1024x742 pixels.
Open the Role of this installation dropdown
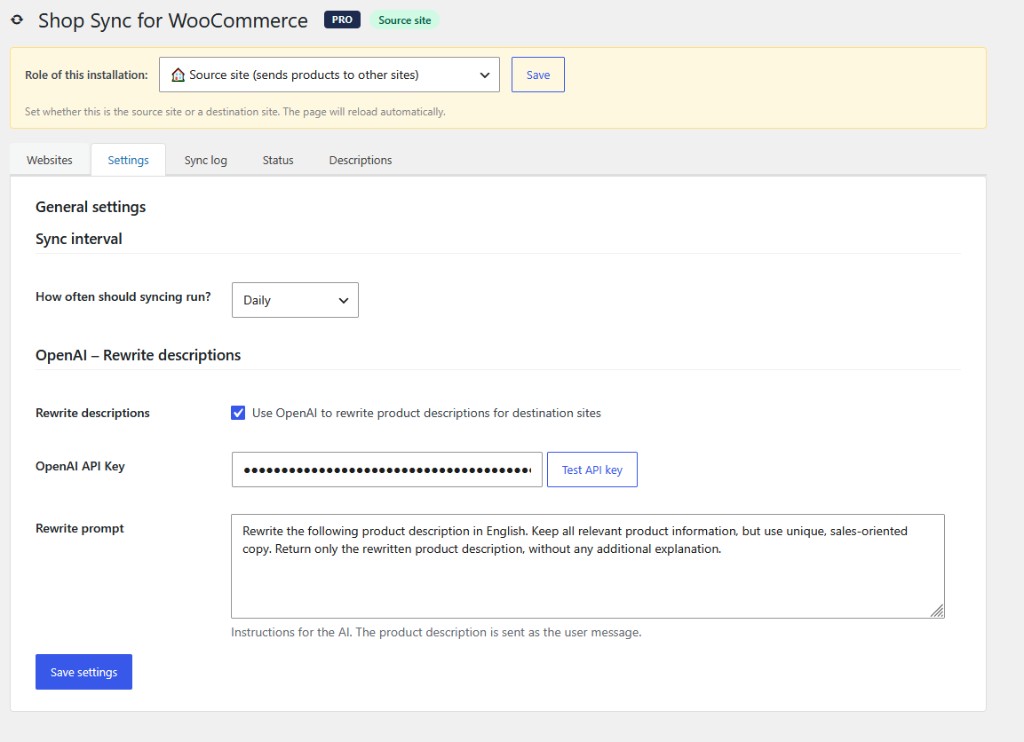(x=329, y=74)
